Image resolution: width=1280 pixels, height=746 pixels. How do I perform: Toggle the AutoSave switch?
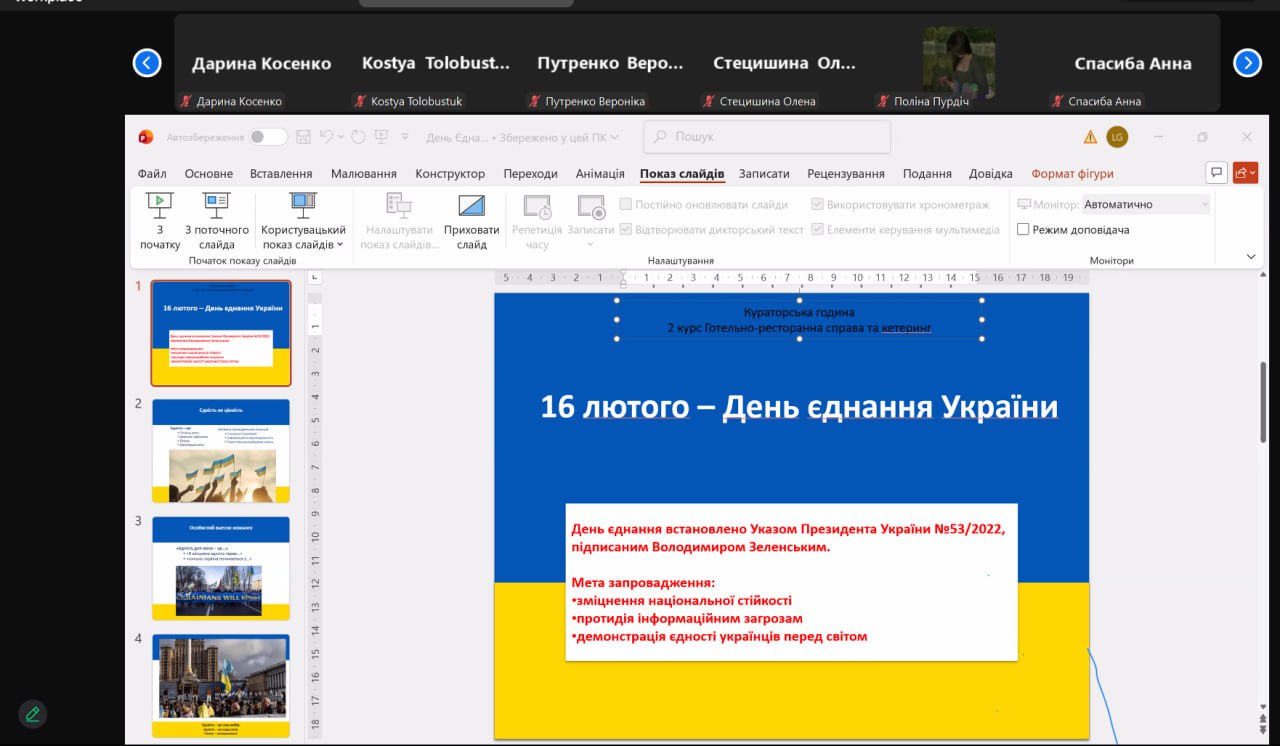267,137
